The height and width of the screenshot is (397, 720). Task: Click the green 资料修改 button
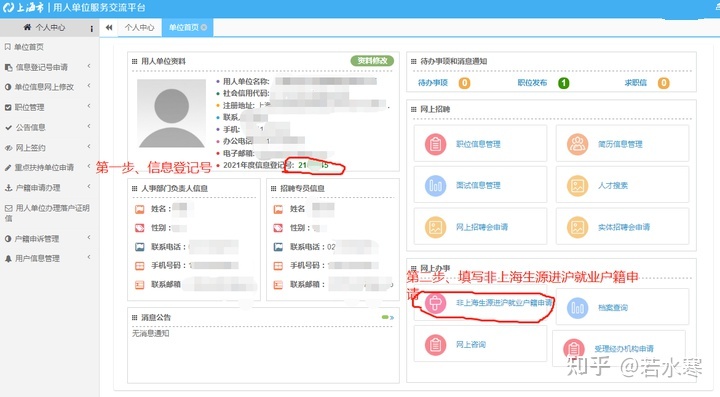pyautogui.click(x=372, y=61)
